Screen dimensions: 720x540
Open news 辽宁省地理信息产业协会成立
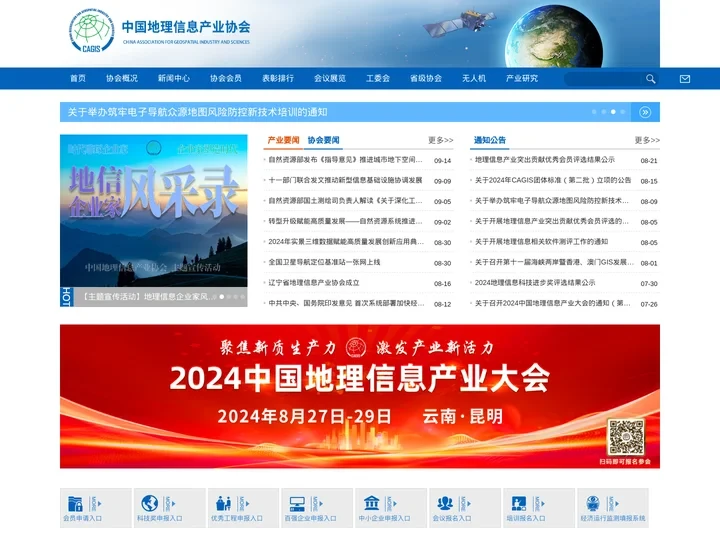[314, 282]
